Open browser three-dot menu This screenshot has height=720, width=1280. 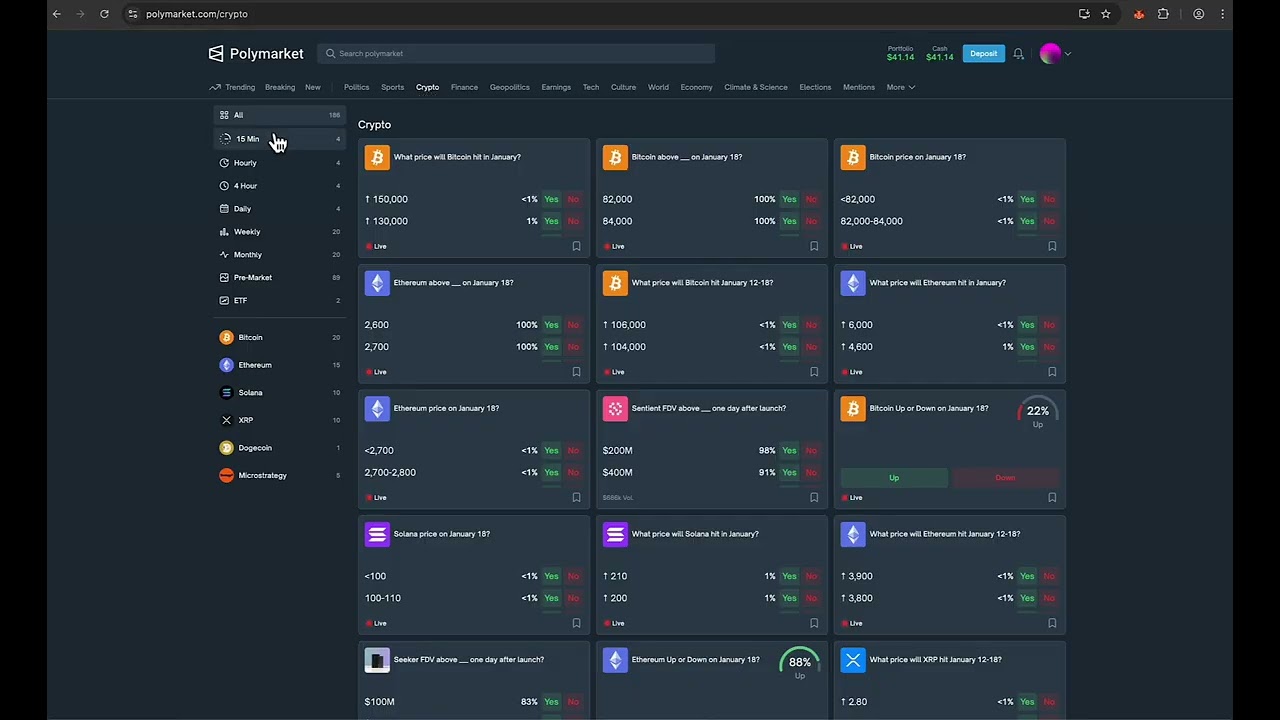[x=1222, y=14]
